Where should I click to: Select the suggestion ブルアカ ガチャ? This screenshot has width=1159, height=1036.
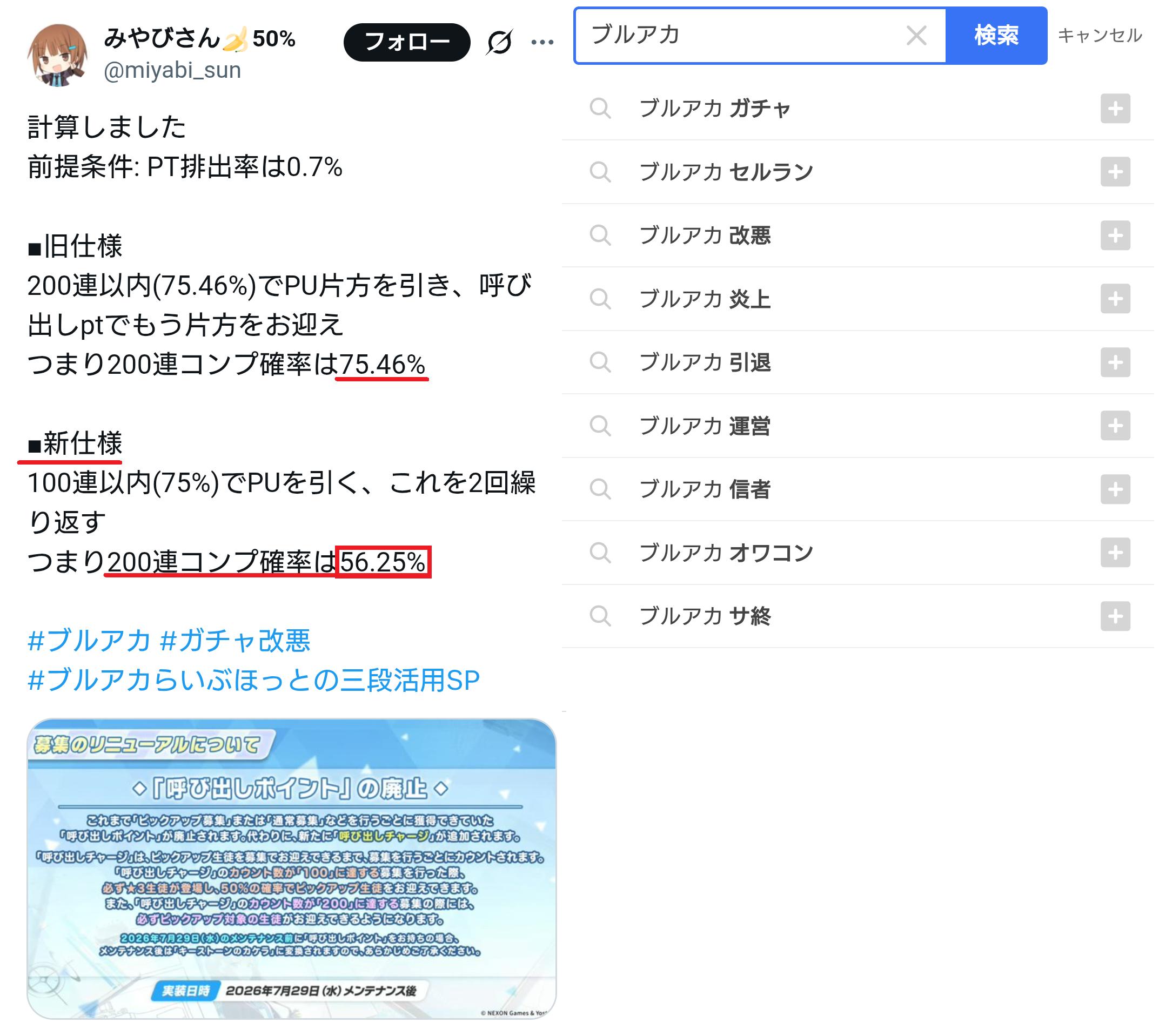[x=857, y=108]
